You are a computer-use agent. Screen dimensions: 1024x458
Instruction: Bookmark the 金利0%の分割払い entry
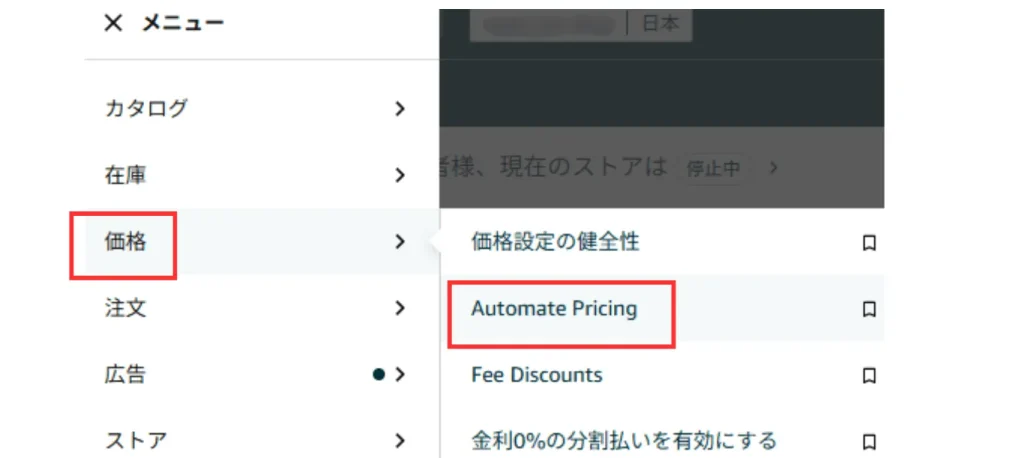pos(869,441)
